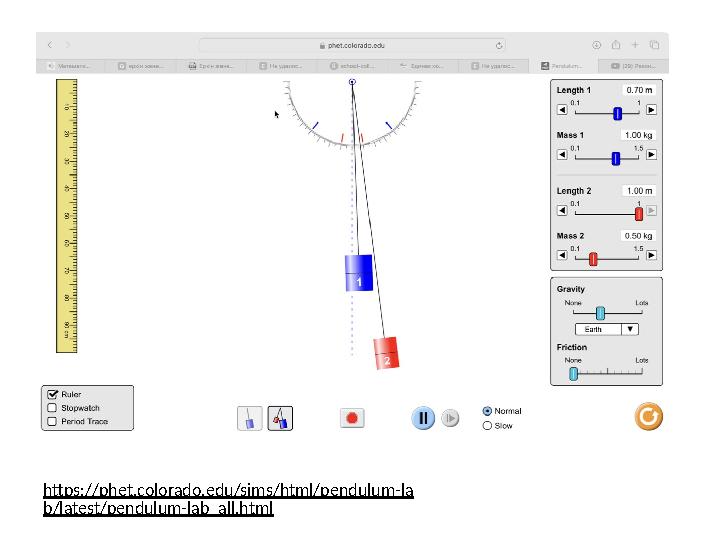Screen dimensions: 720x540
Task: Show browser tab overview icon
Action: [654, 45]
